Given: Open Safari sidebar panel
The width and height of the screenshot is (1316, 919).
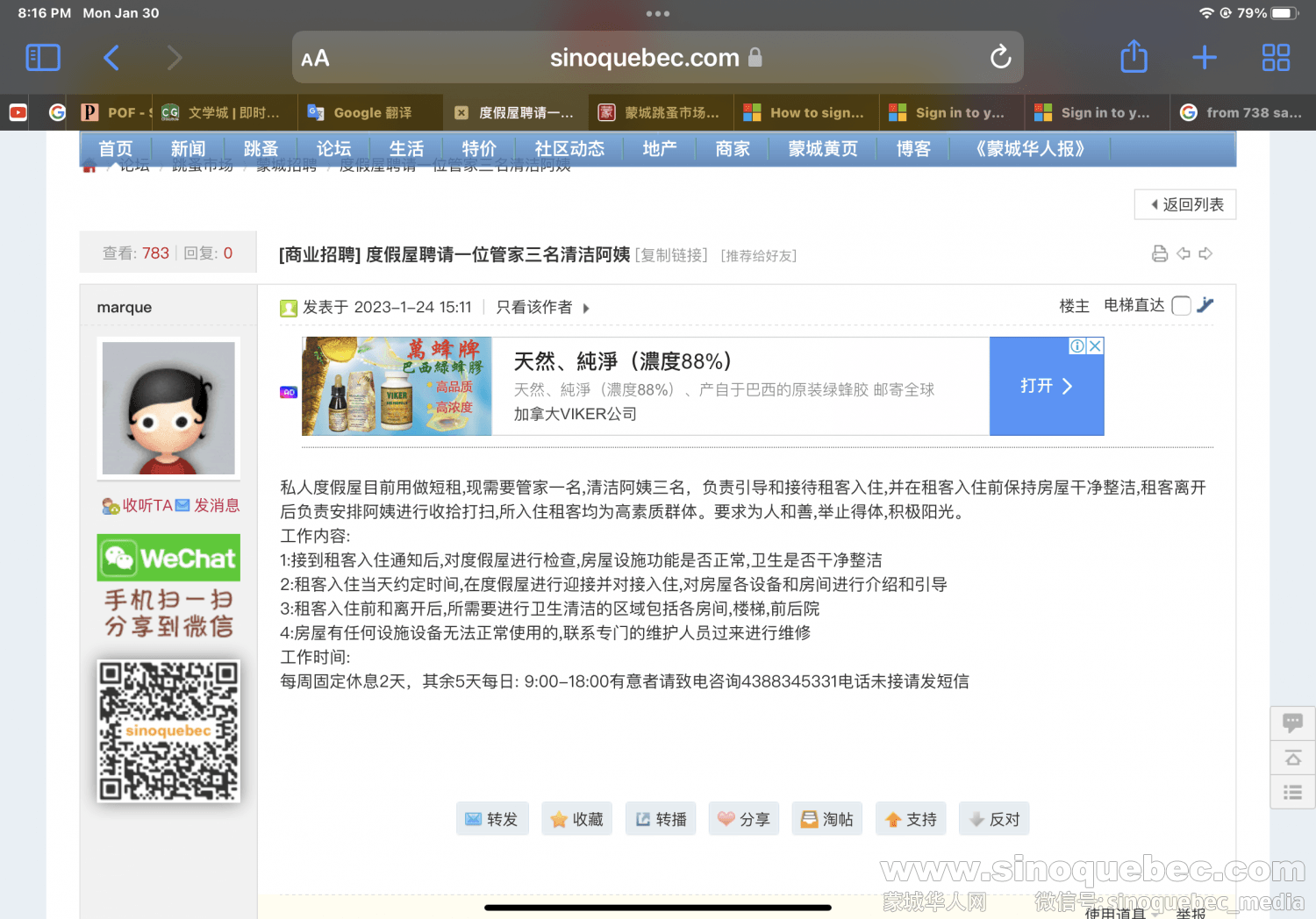Looking at the screenshot, I should [x=43, y=58].
